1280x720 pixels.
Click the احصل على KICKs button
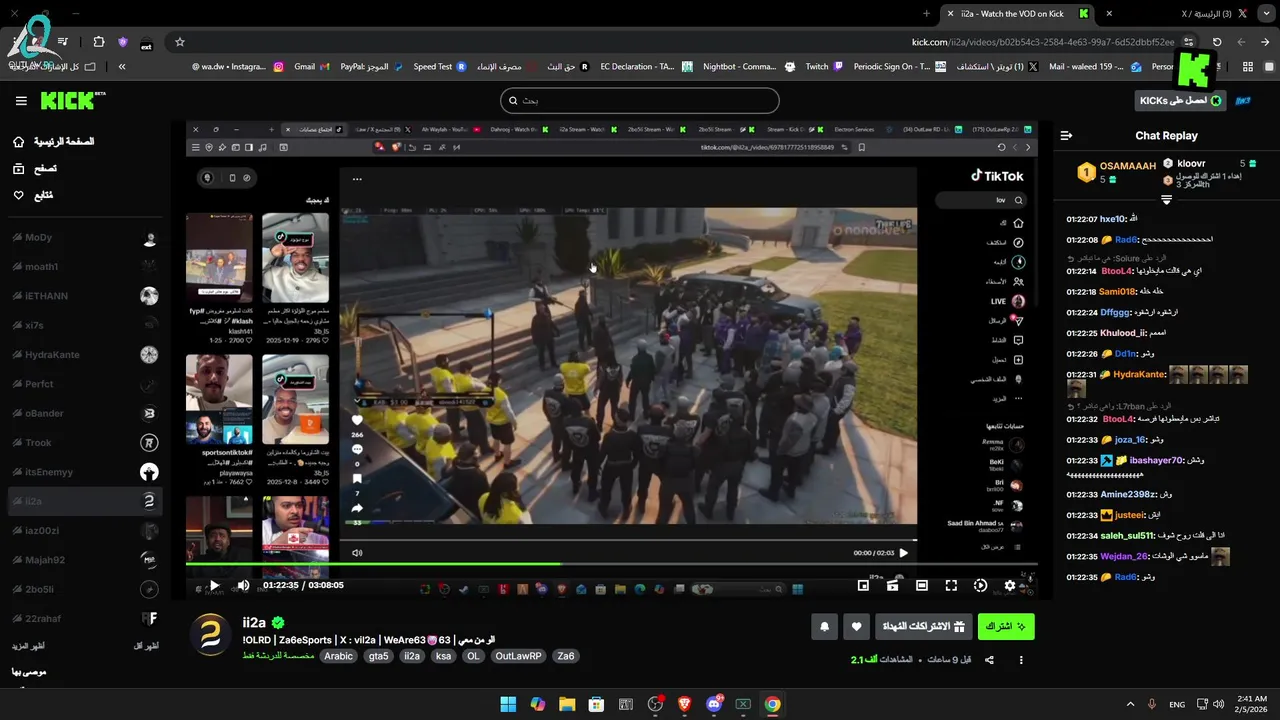[x=1181, y=101]
